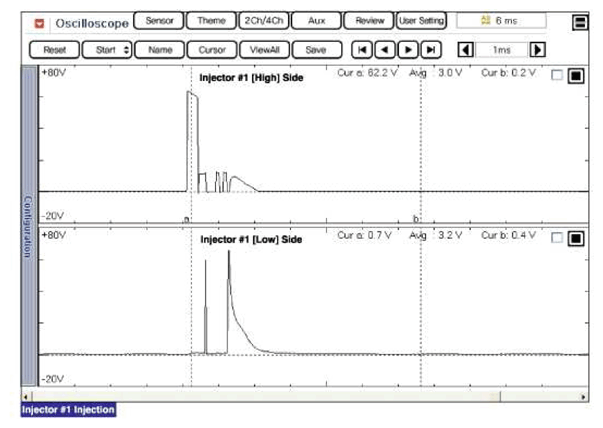603x428 pixels.
Task: Click the Save button
Action: [x=316, y=49]
